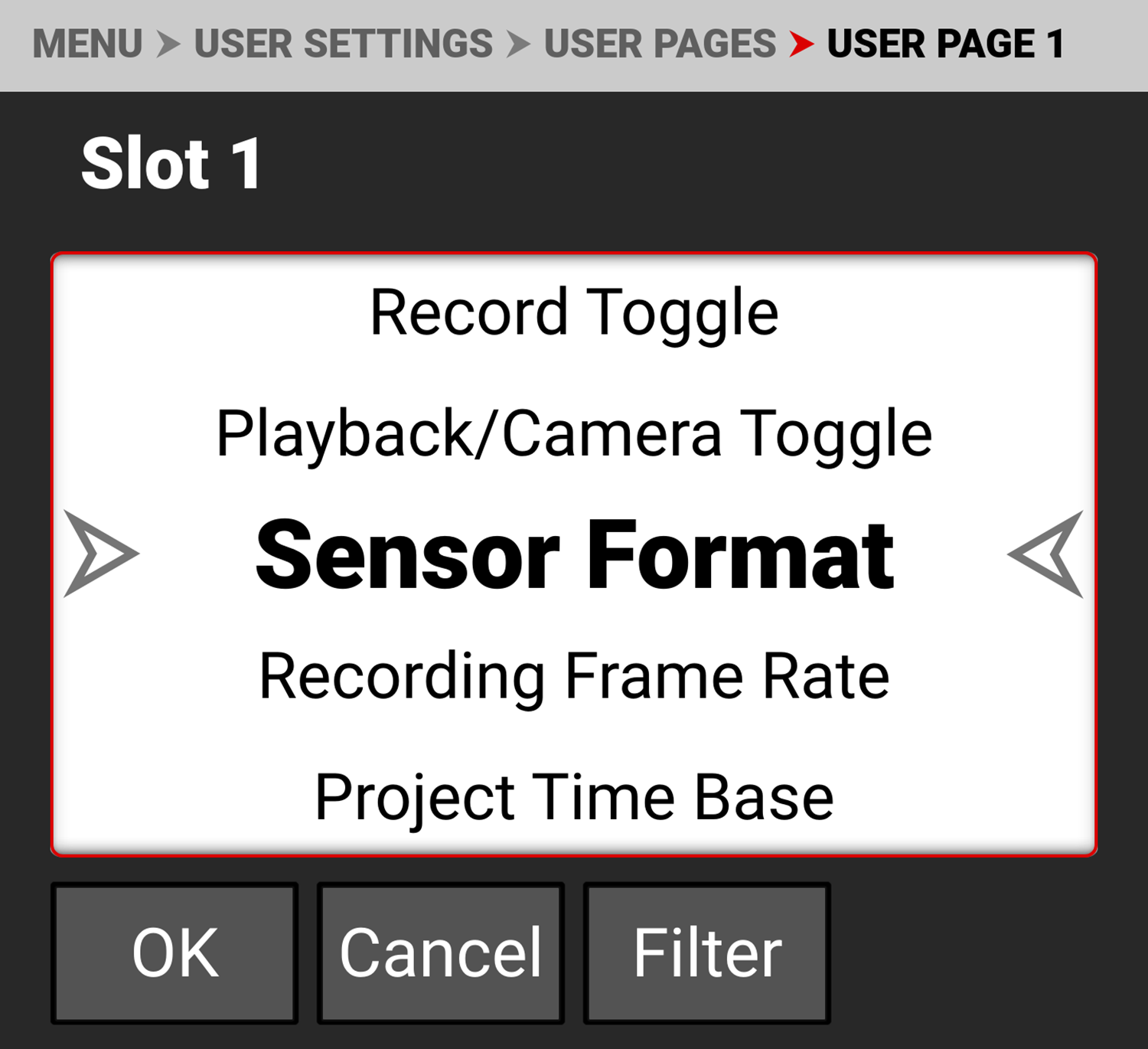This screenshot has height=1049, width=1148.
Task: Click the Slot 1 heading
Action: point(171,163)
